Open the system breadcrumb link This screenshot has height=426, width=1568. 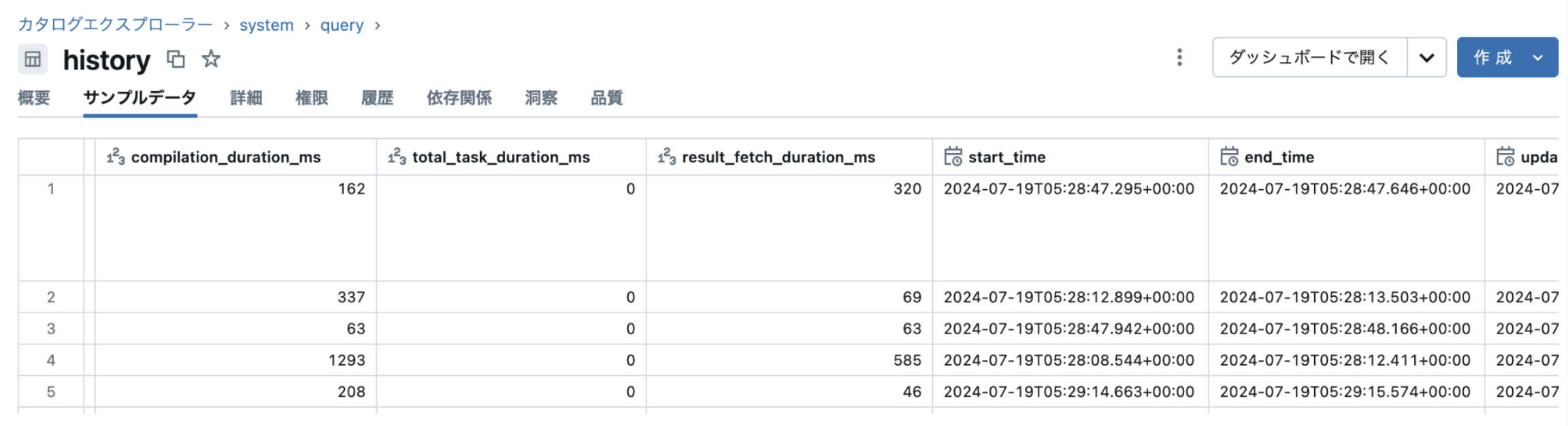pyautogui.click(x=266, y=25)
